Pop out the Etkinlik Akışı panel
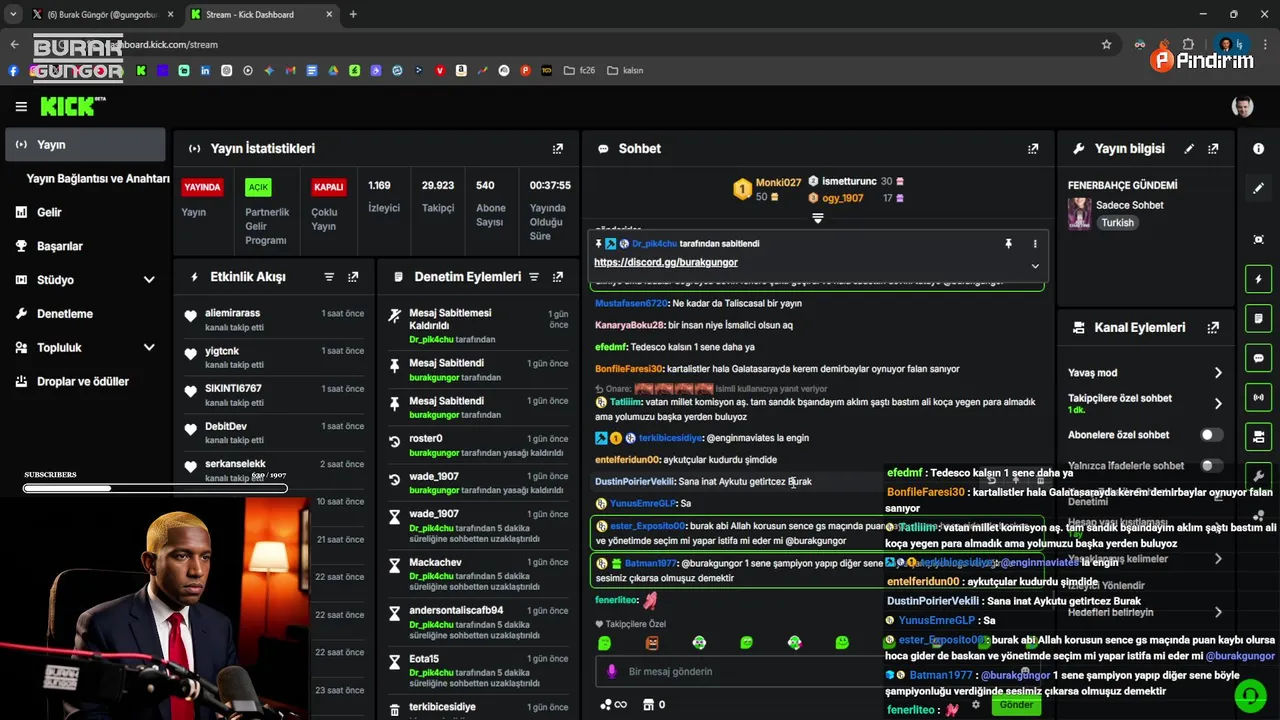 pyautogui.click(x=353, y=277)
